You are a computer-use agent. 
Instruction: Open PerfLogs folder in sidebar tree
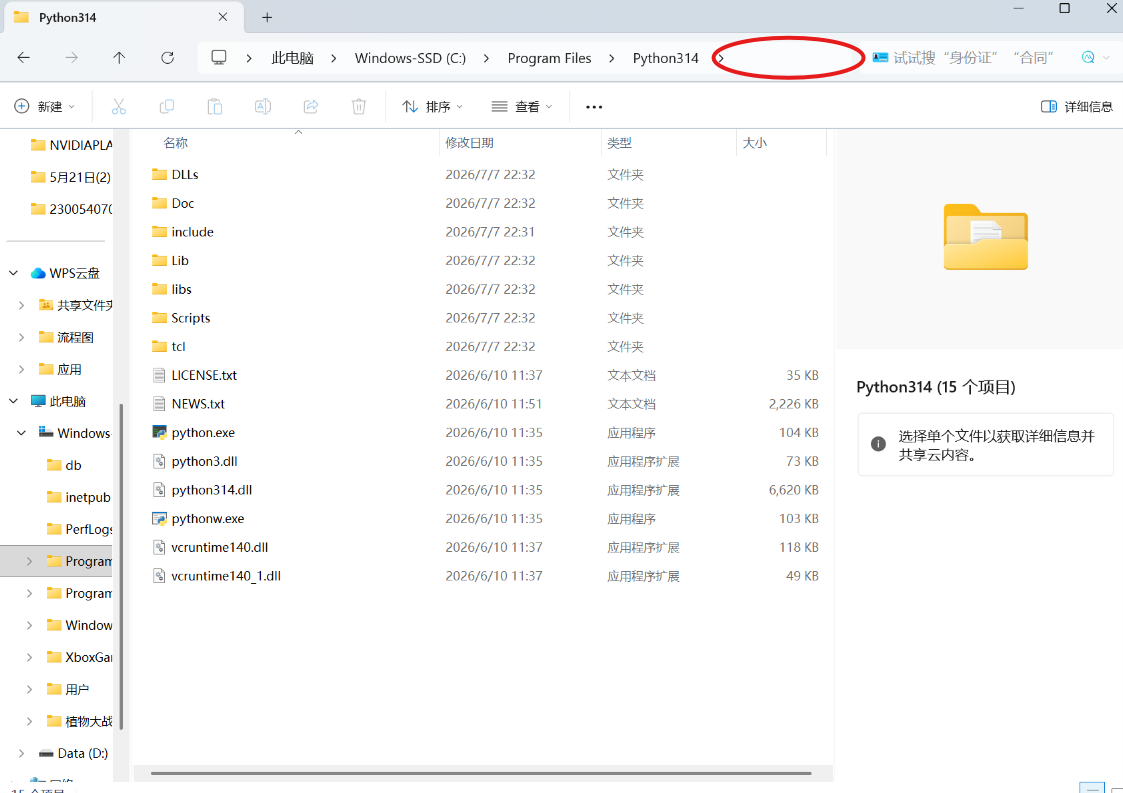click(x=79, y=529)
